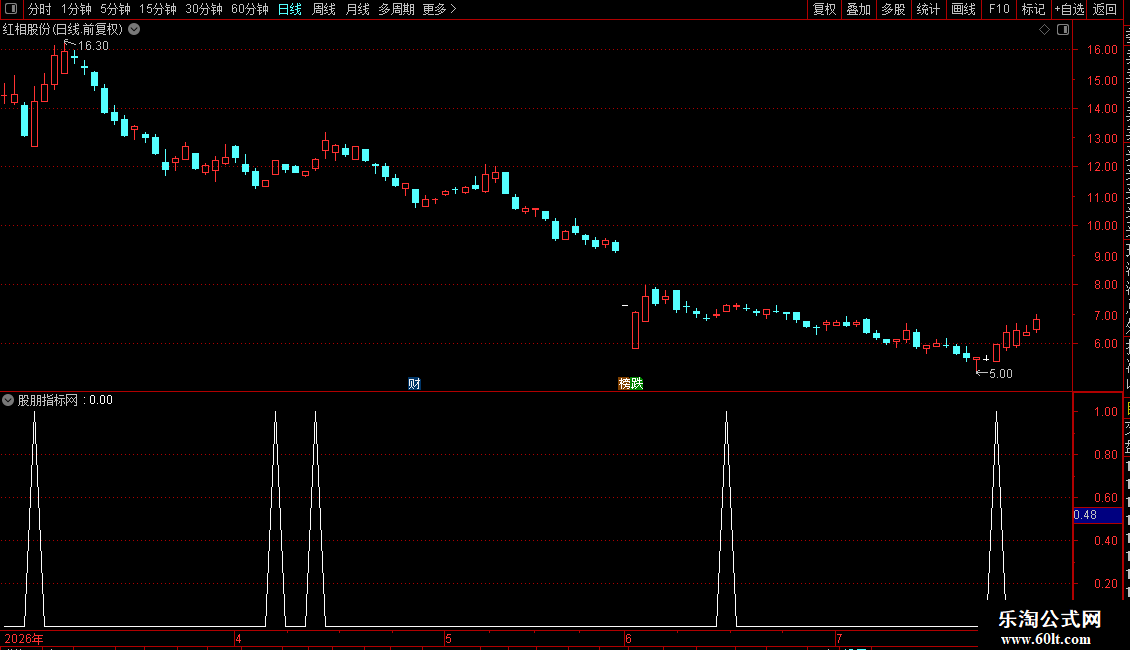Click the 股朋指标网 : 0.00 indicator label
This screenshot has width=1130, height=650.
(x=65, y=400)
